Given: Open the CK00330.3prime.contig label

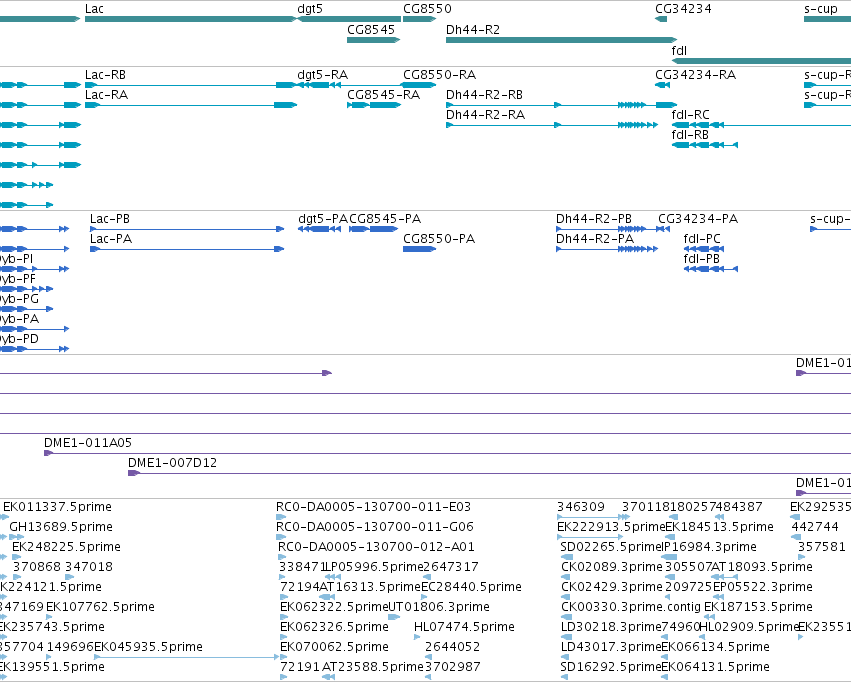Looking at the screenshot, I should (631, 607).
